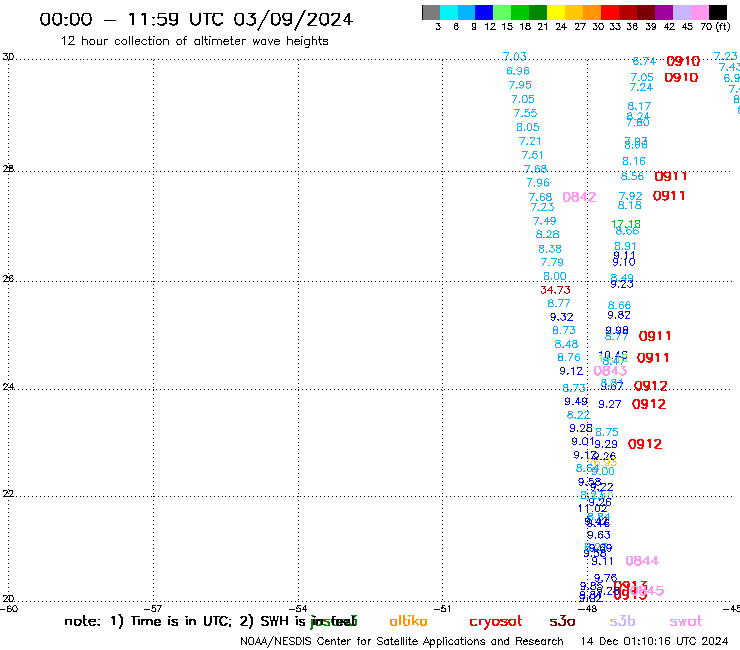Click the wave height 7.21
This screenshot has width=740, height=650.
point(530,141)
